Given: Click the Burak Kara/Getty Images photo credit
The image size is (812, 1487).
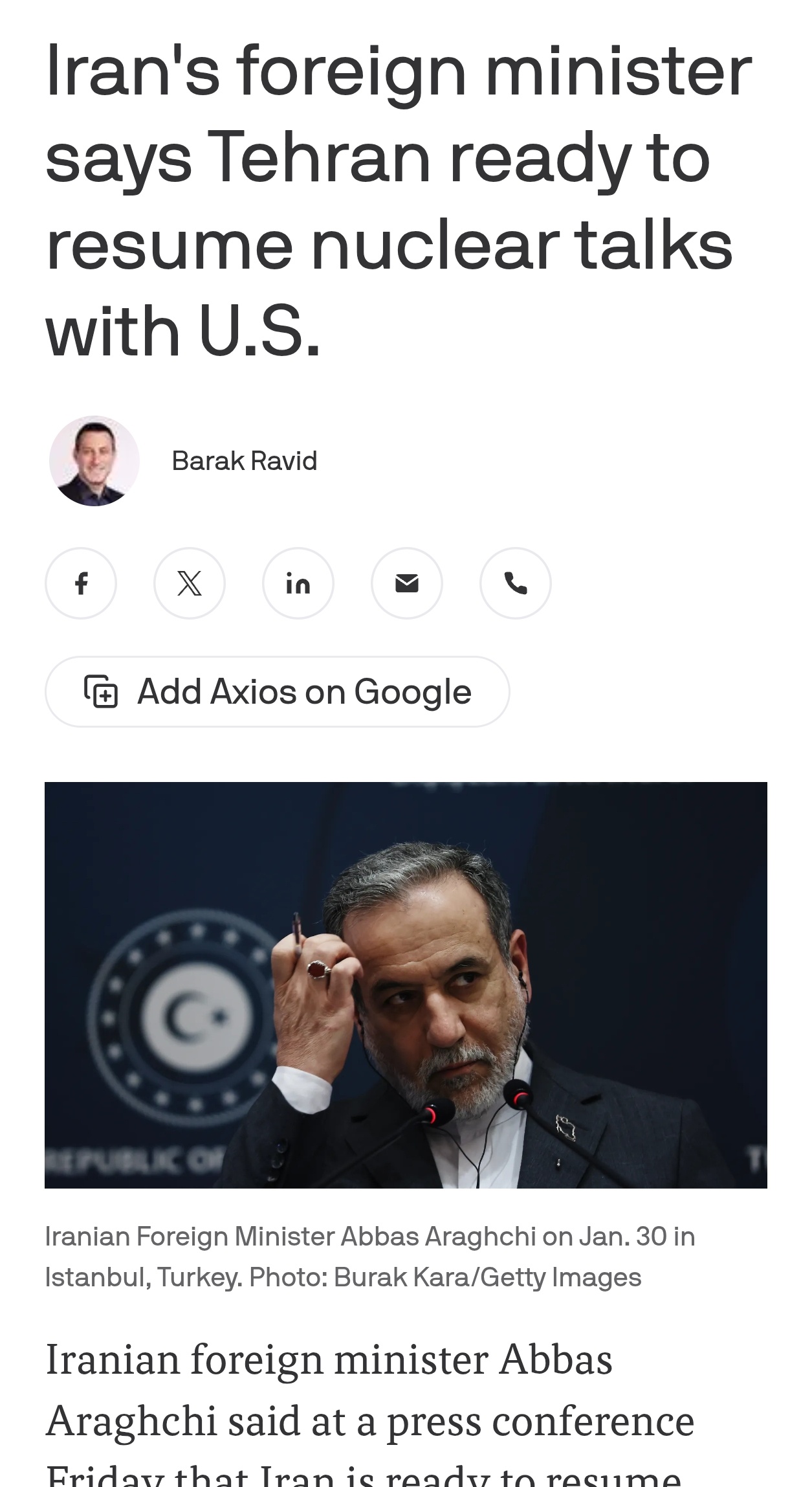Looking at the screenshot, I should (487, 1277).
